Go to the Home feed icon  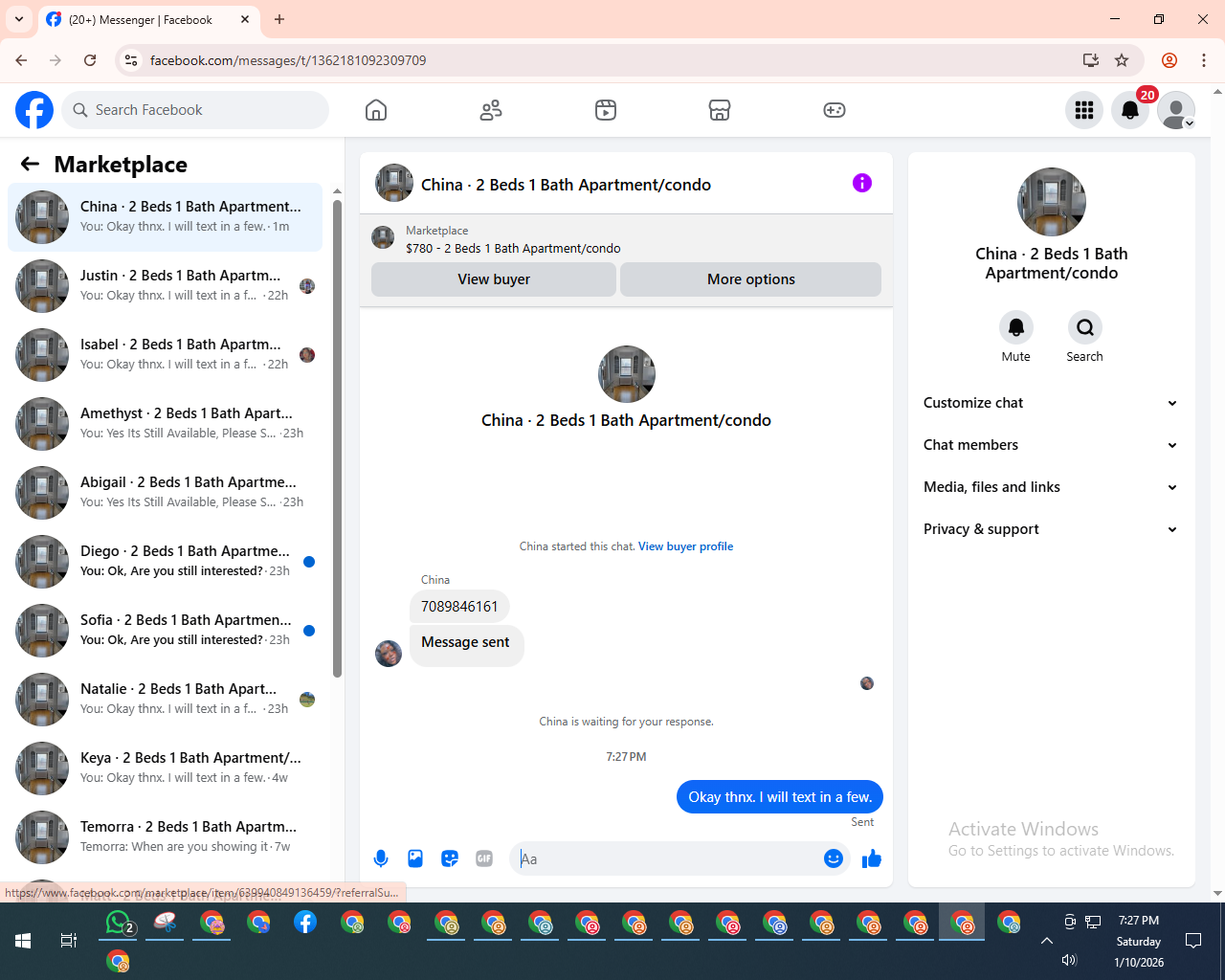(376, 110)
